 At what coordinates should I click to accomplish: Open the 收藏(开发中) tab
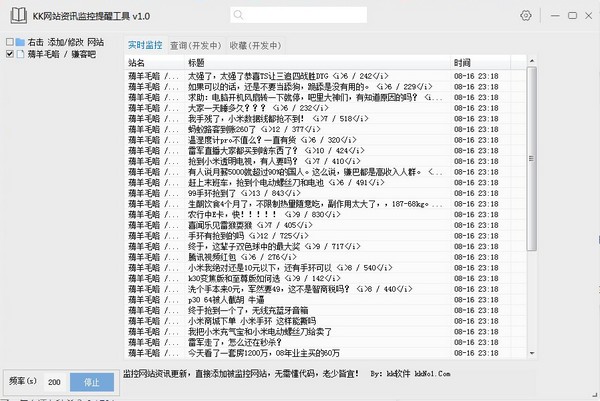click(255, 46)
